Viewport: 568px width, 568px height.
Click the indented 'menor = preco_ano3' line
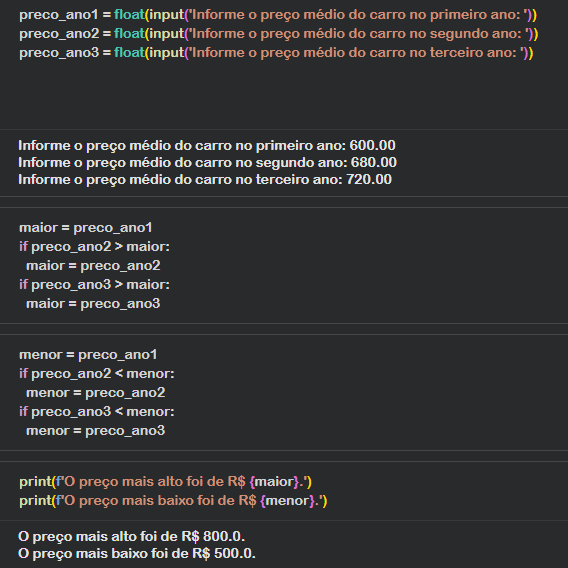[x=96, y=431]
